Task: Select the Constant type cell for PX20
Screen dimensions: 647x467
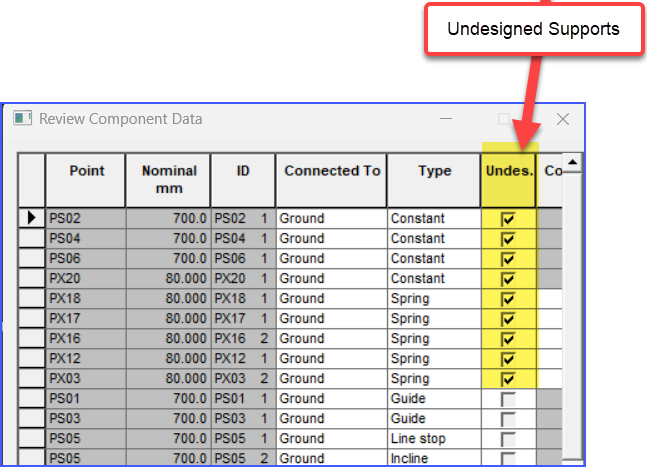Action: click(x=434, y=278)
